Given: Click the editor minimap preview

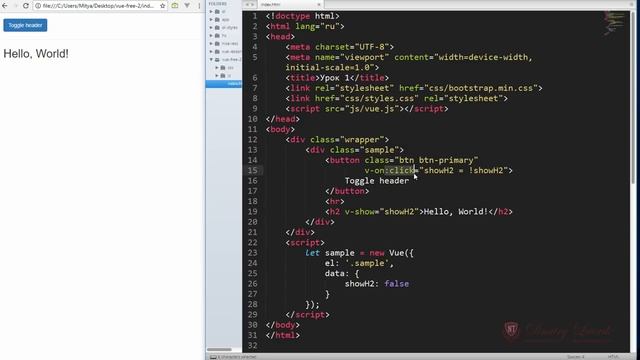Looking at the screenshot, I should 614,22.
